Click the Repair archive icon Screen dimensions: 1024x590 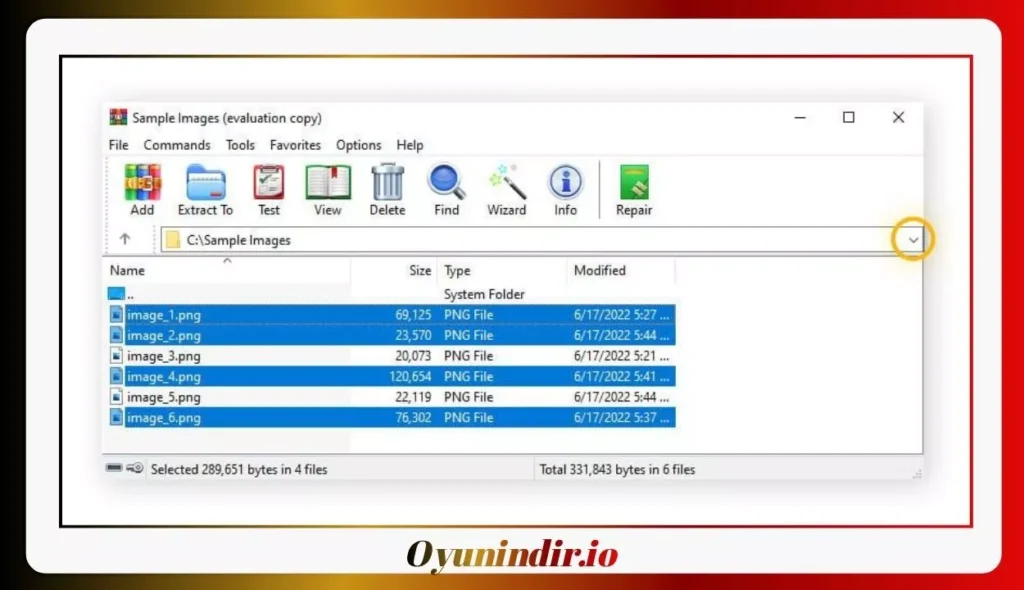click(x=634, y=182)
